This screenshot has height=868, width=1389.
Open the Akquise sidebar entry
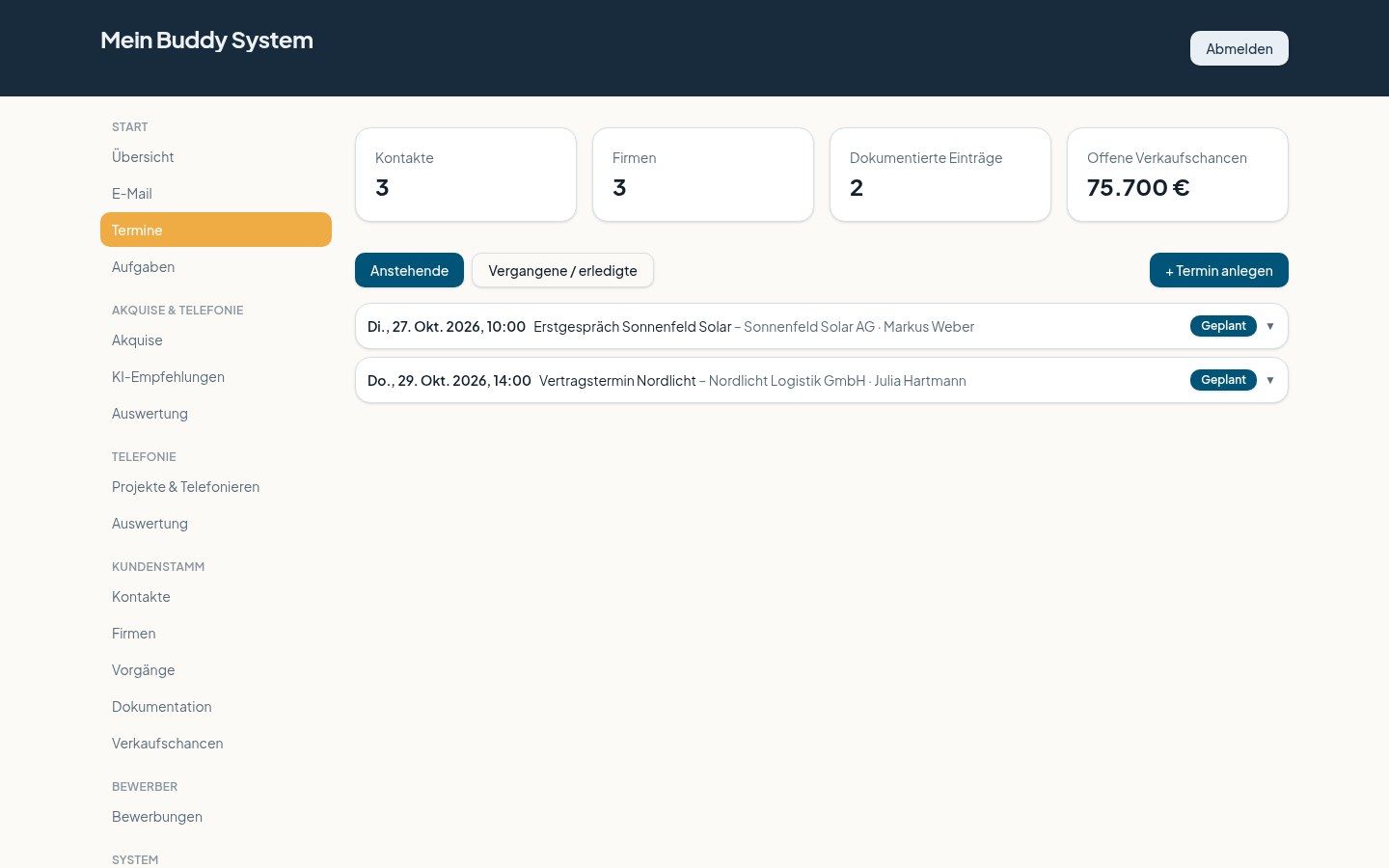[x=216, y=339]
